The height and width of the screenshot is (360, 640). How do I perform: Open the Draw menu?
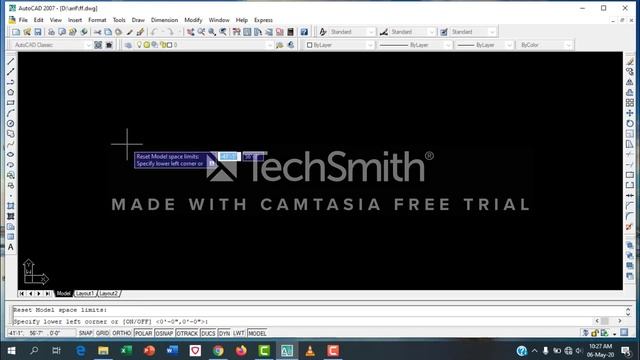pos(138,20)
